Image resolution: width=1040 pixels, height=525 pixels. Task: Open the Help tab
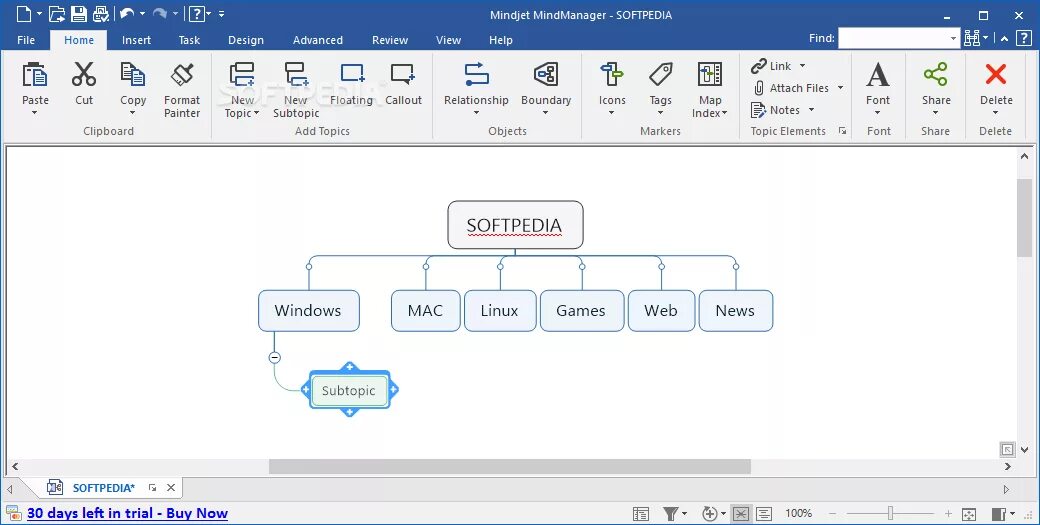501,40
